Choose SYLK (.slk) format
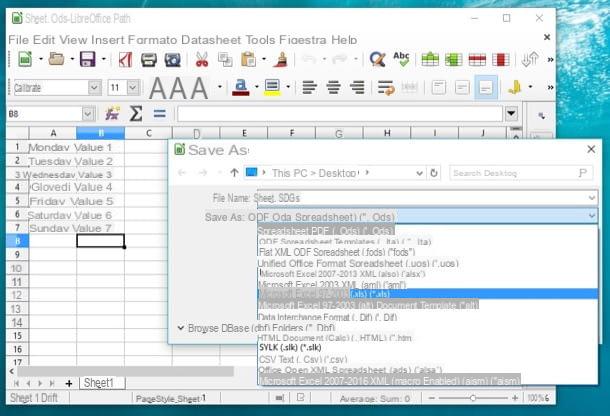 (428, 348)
